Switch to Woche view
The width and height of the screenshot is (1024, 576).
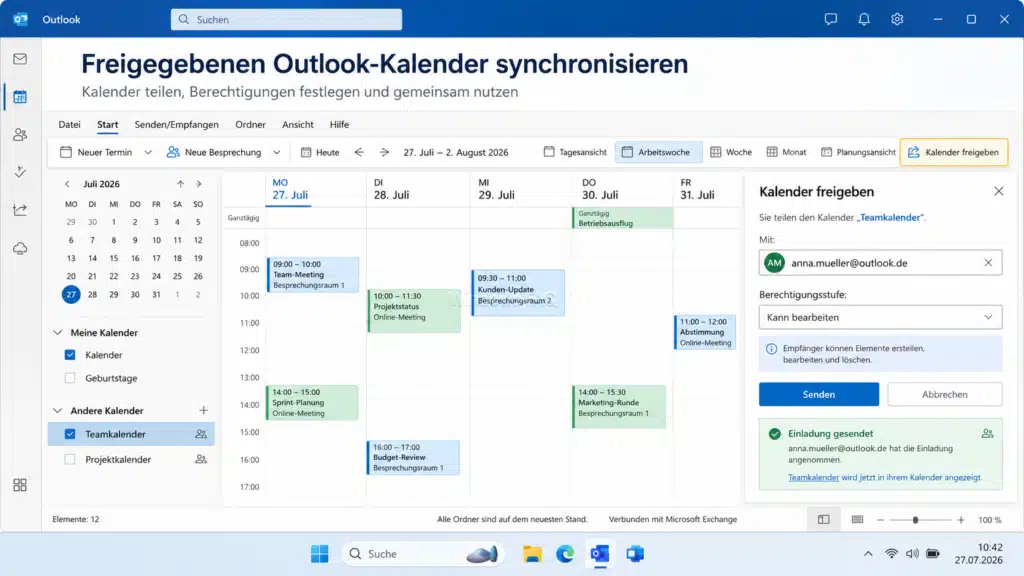[731, 152]
